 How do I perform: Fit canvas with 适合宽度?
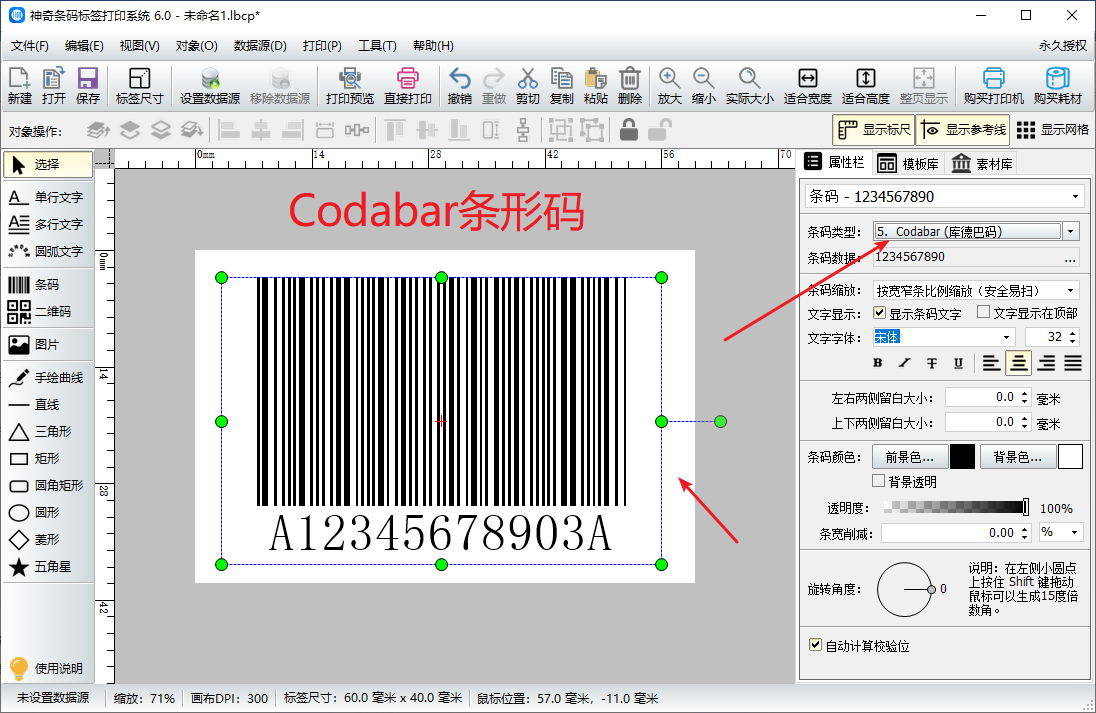pos(807,86)
